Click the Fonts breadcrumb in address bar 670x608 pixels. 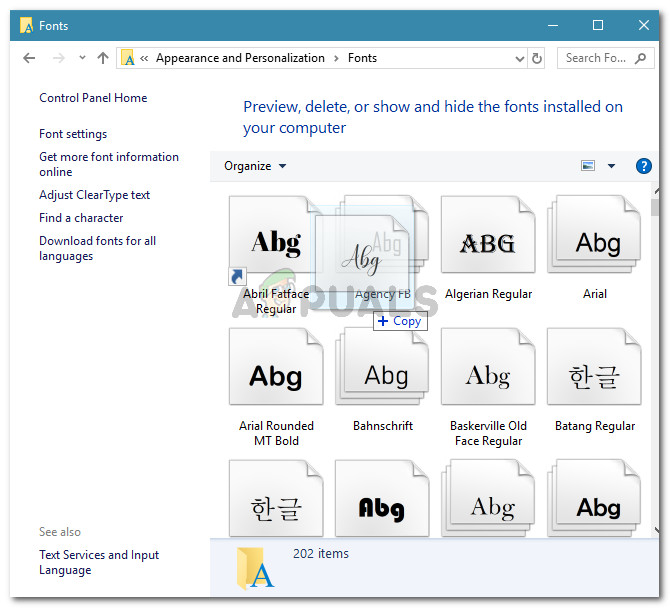click(362, 58)
